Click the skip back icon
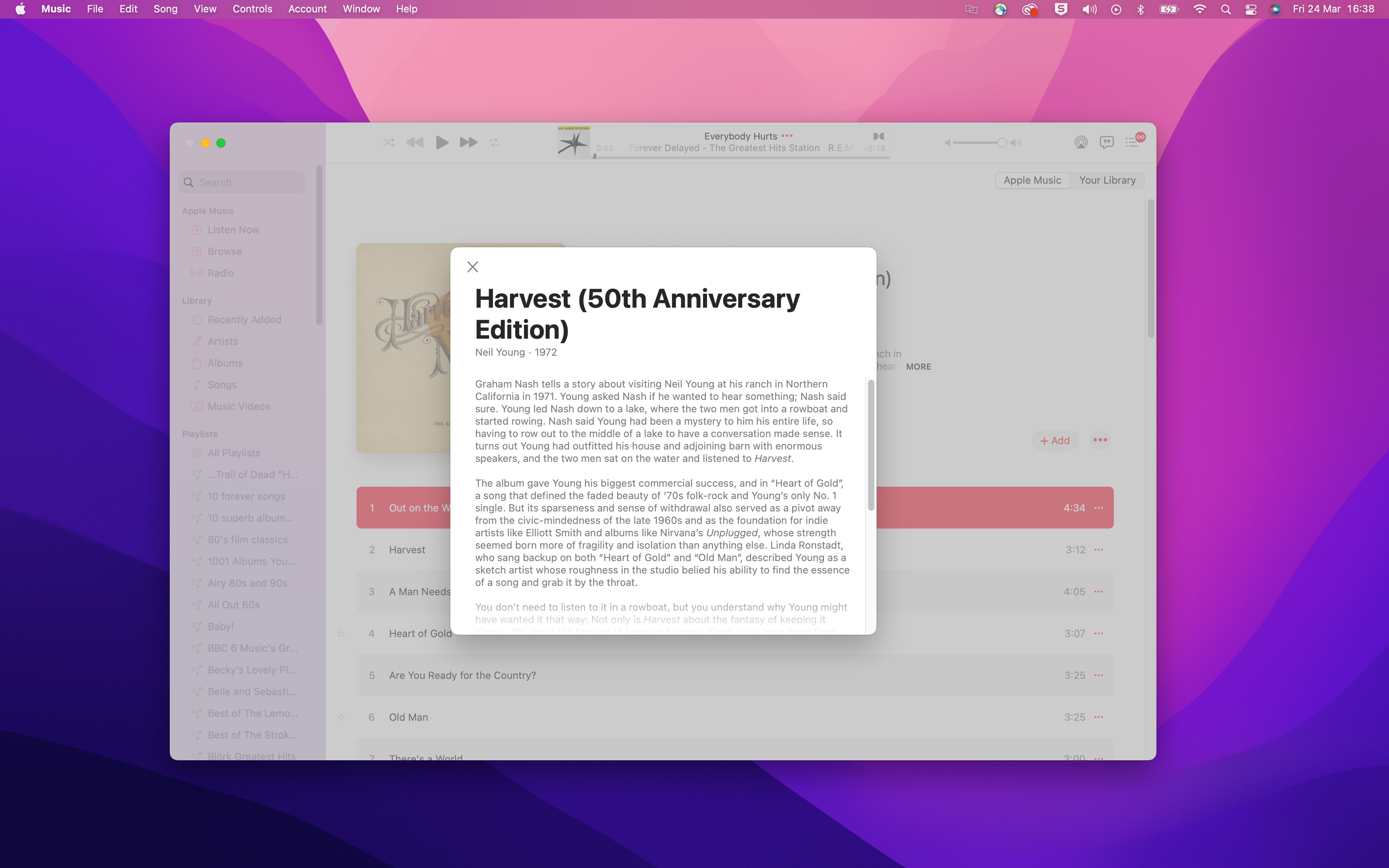Screen dimensions: 1389x868 click(x=415, y=142)
